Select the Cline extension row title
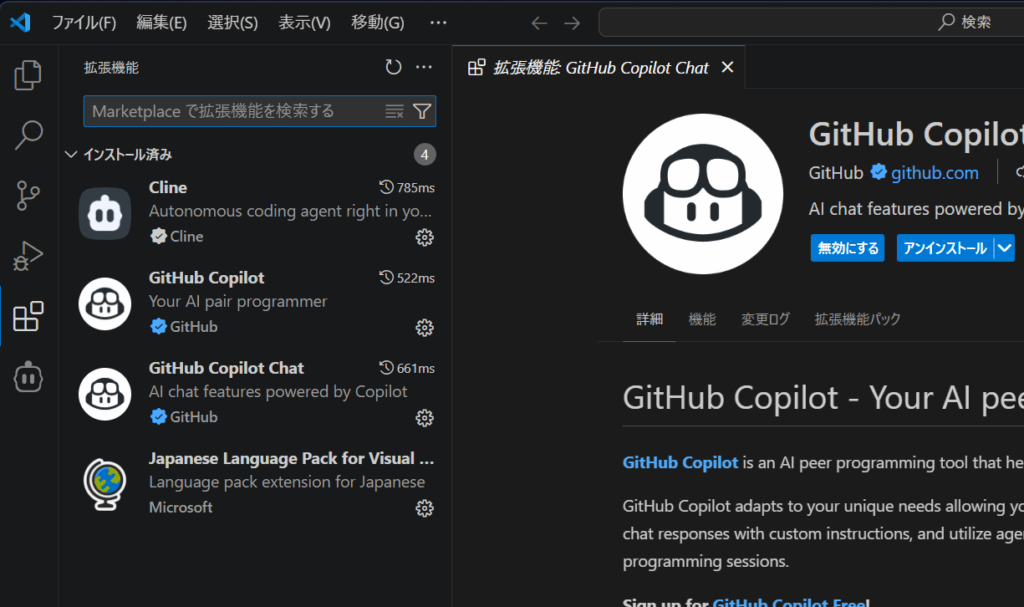 (168, 188)
